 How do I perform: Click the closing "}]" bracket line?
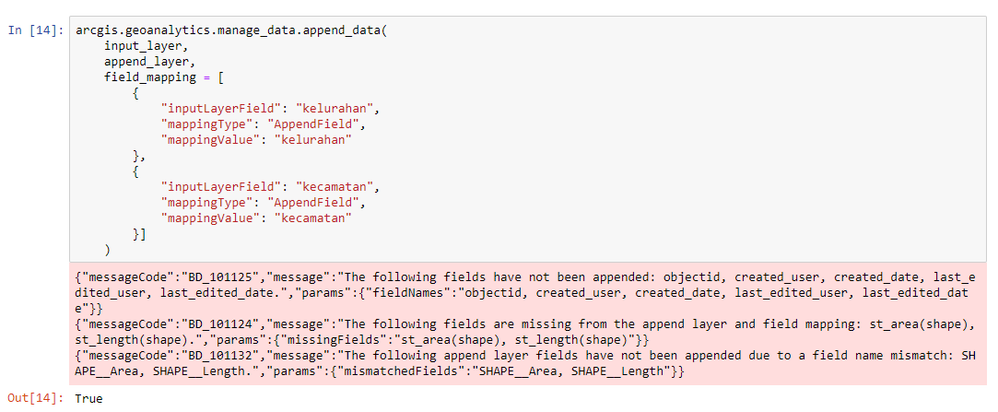pos(139,232)
